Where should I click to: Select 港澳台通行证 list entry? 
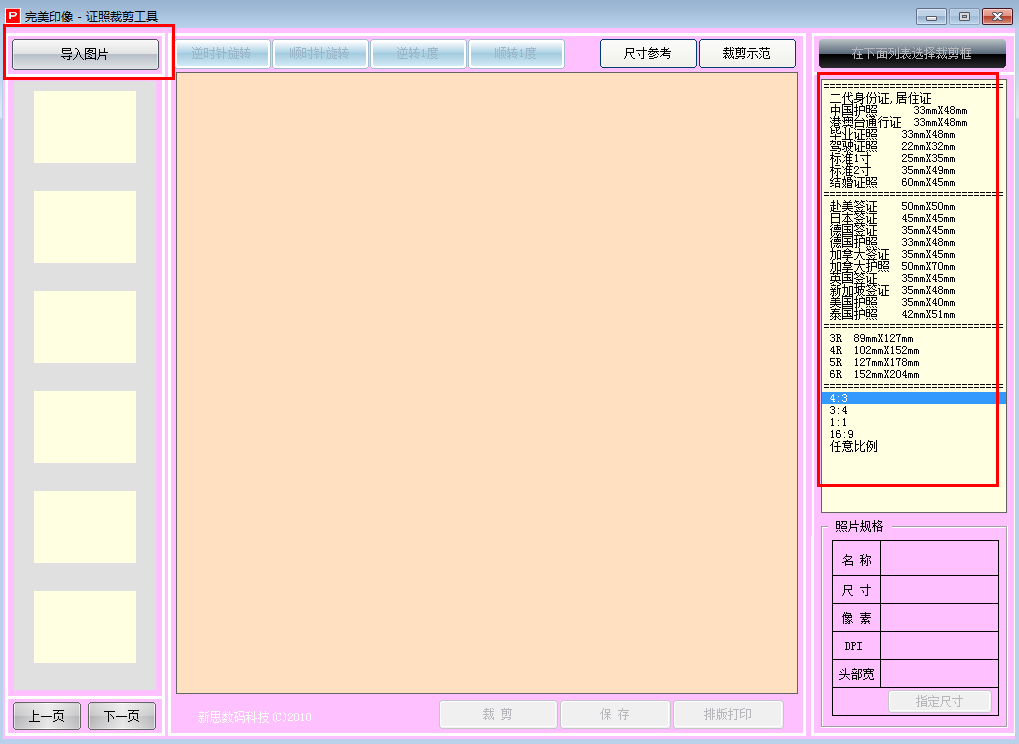[913, 122]
